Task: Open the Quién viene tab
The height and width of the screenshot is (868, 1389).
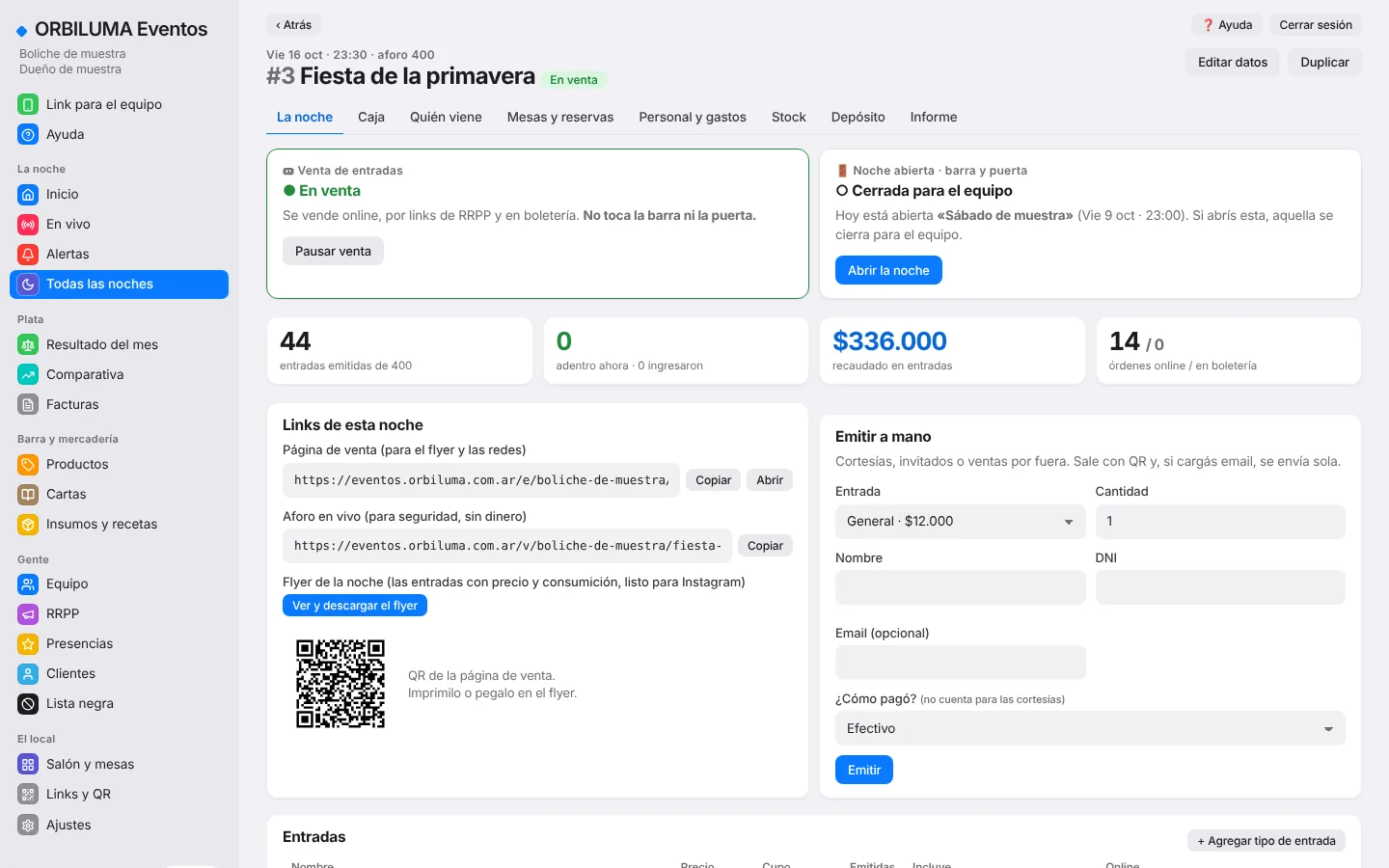Action: (446, 117)
